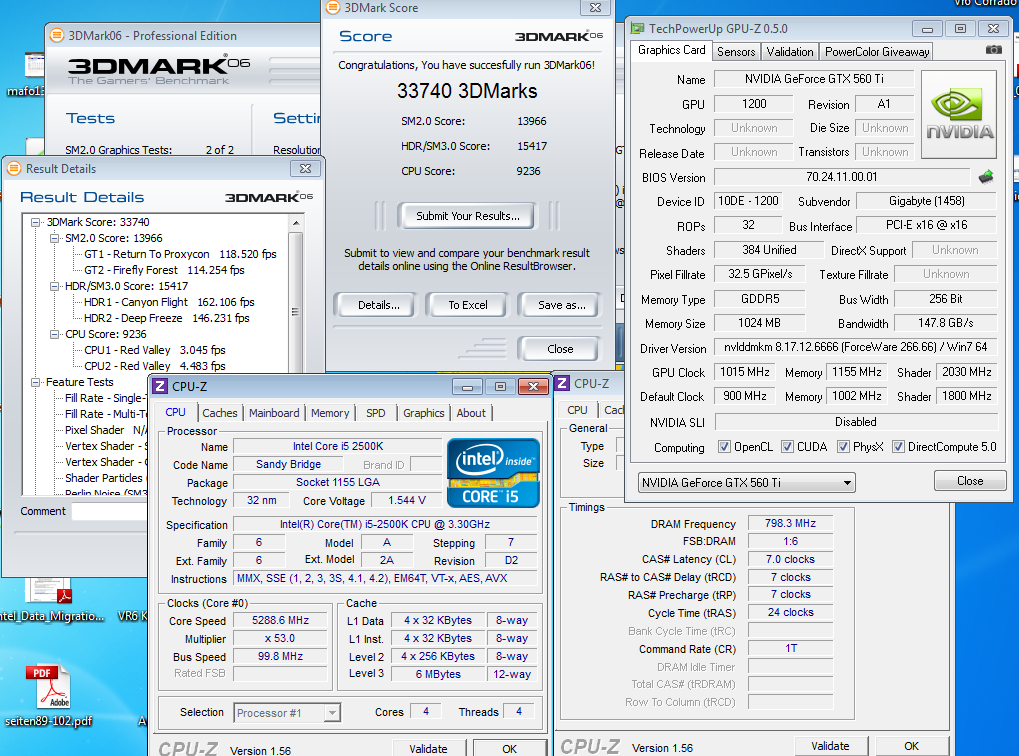
Task: Select GT1 - Return To Proxycon row
Action: (180, 254)
